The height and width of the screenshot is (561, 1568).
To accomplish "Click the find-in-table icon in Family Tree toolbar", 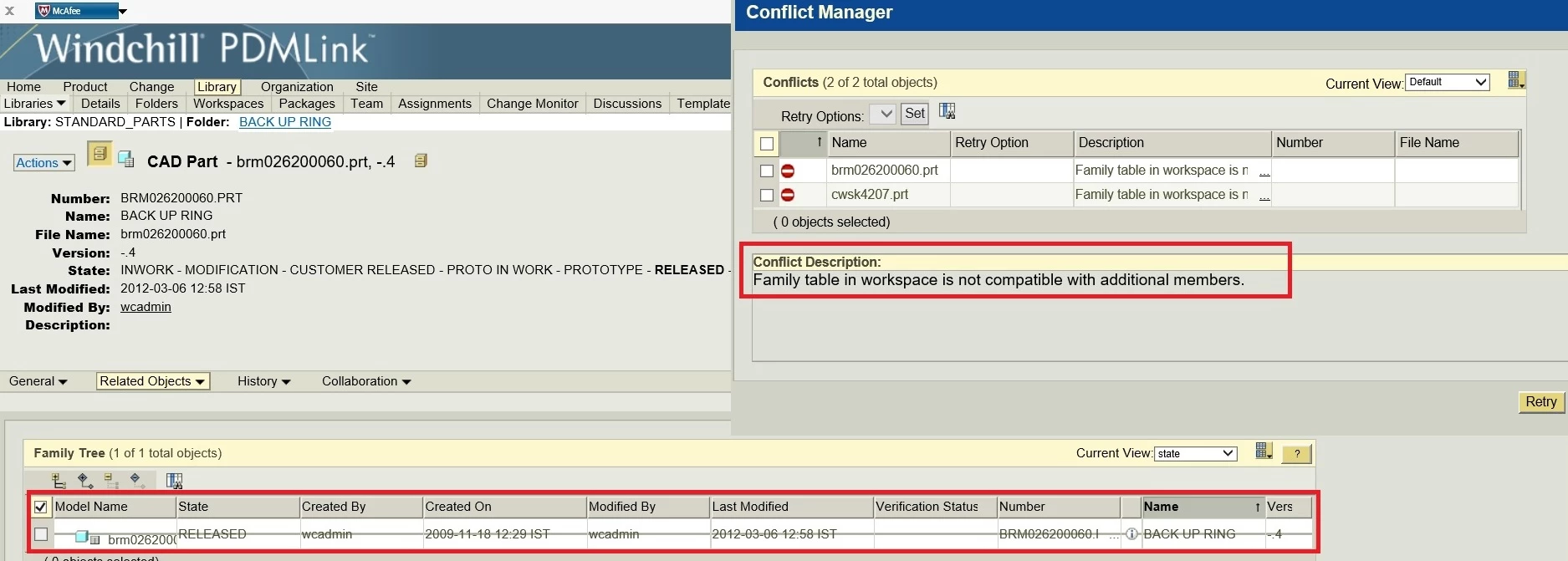I will click(x=174, y=481).
